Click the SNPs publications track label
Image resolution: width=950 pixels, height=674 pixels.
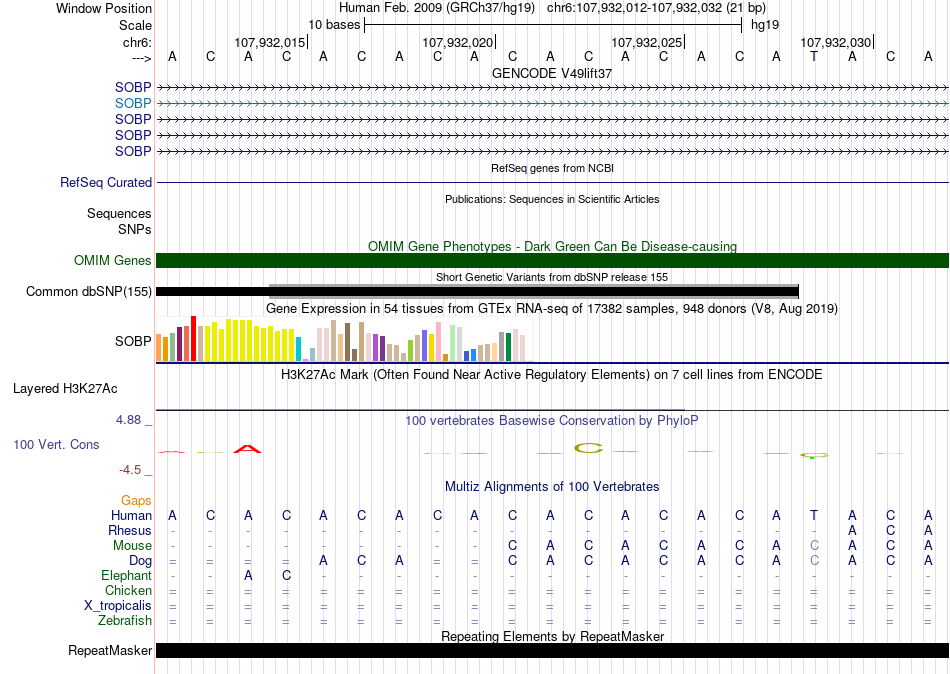135,229
